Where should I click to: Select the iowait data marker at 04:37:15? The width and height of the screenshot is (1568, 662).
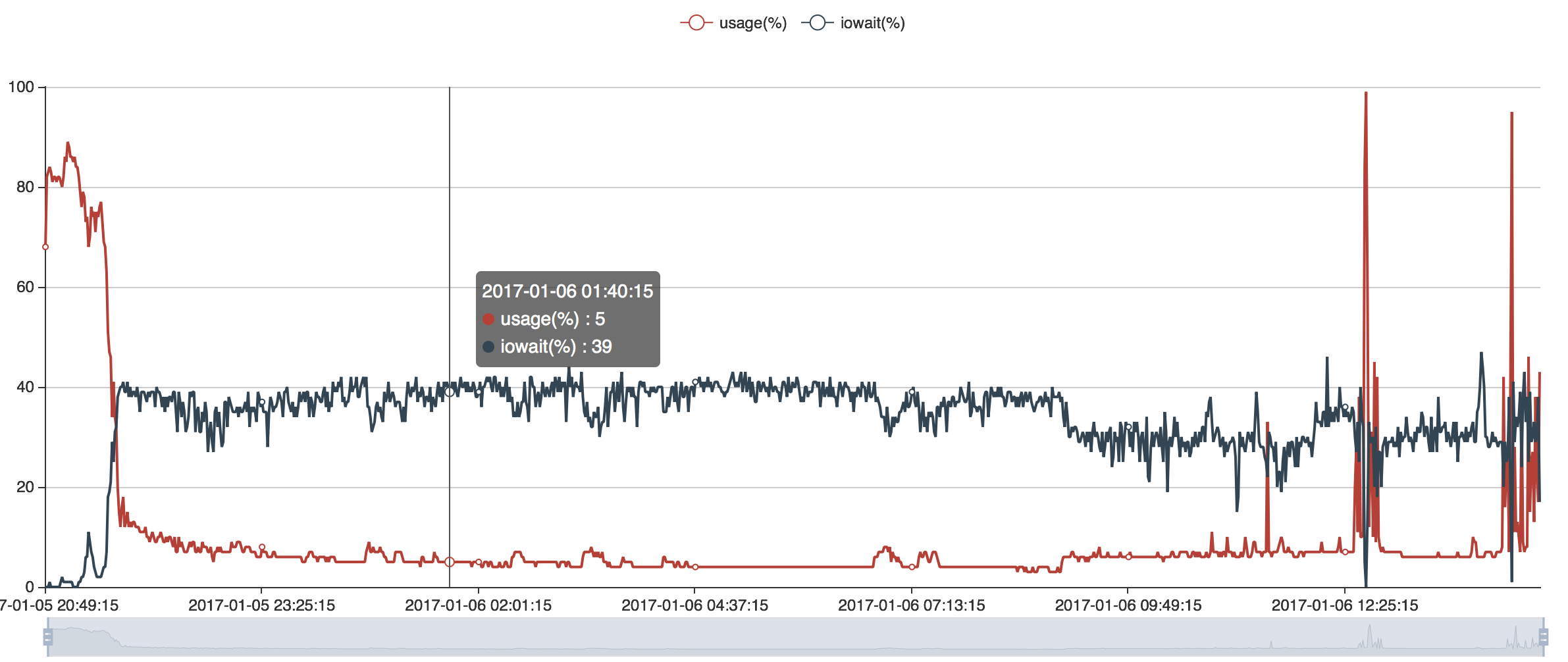(695, 382)
